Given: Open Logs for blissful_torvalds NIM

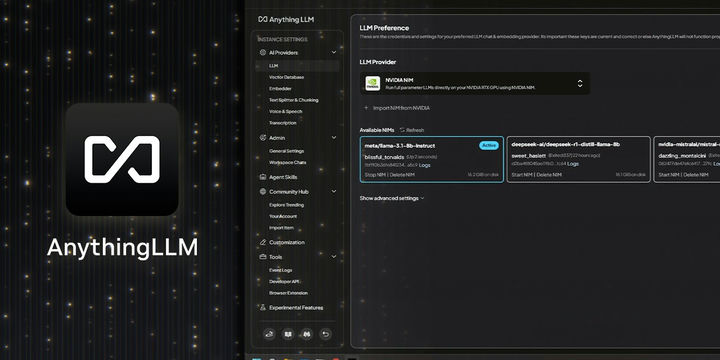Looking at the screenshot, I should (425, 165).
